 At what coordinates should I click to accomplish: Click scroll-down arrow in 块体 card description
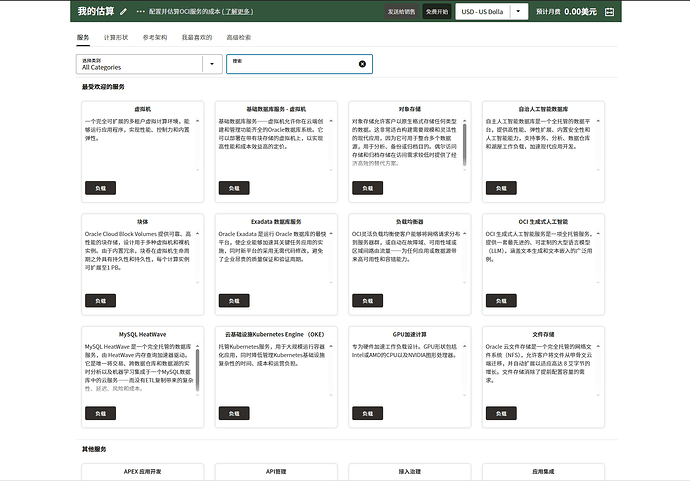(x=198, y=283)
